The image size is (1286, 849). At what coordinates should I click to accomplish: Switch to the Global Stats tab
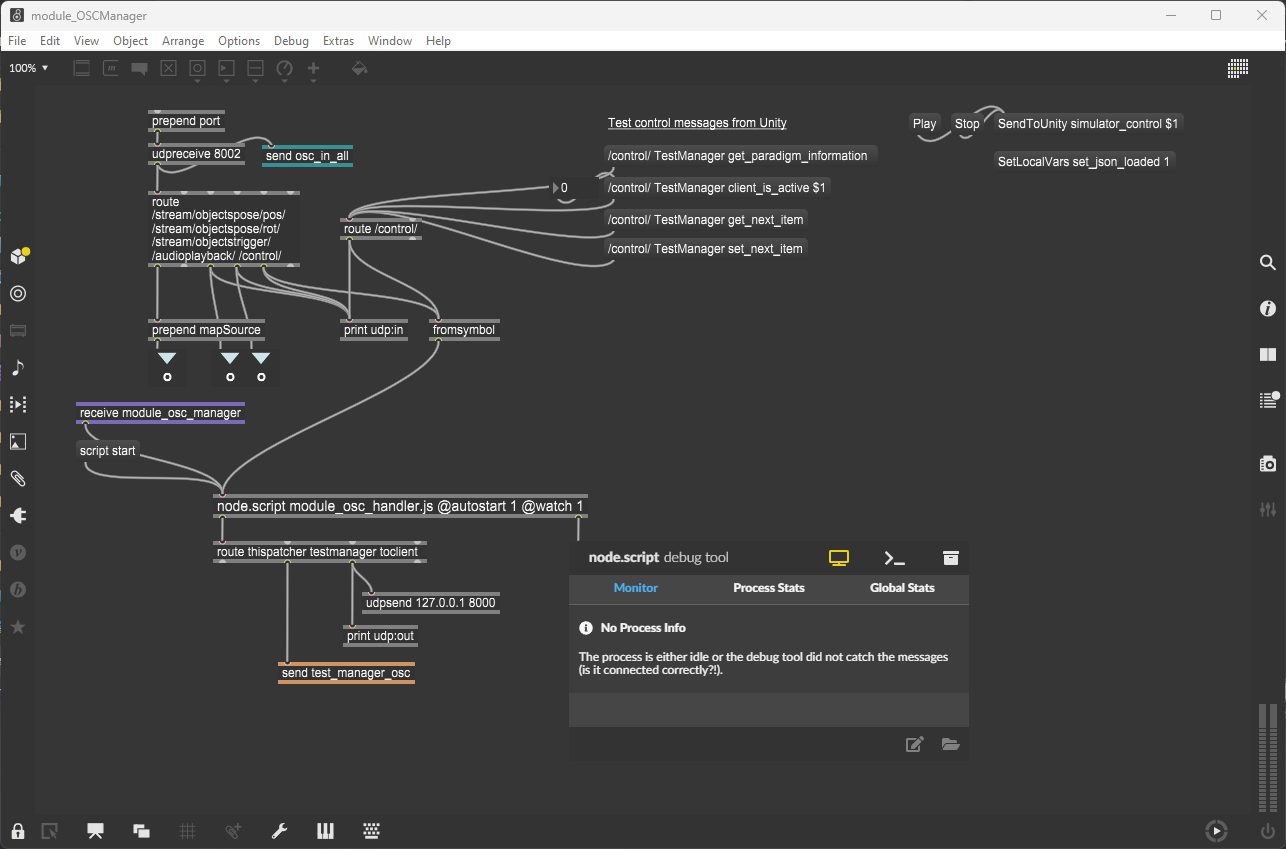pos(902,588)
